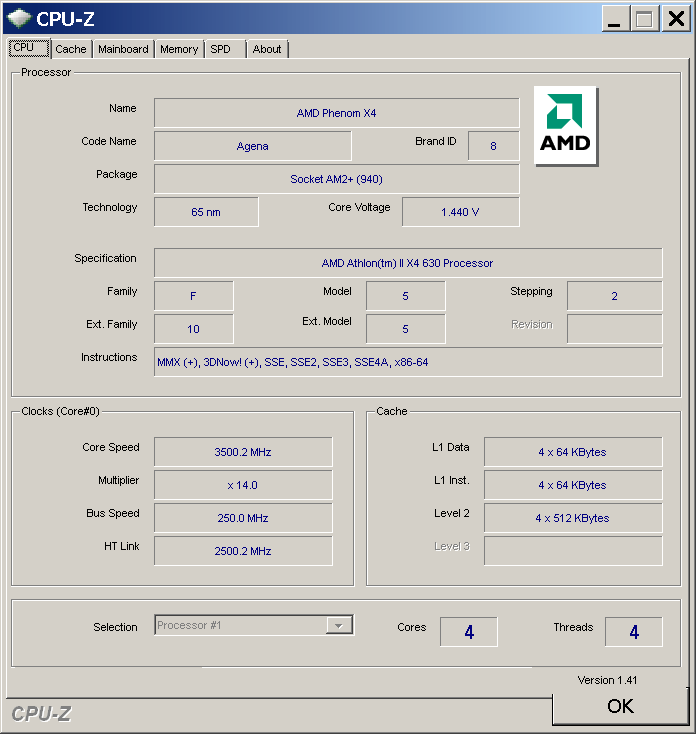Switch to the Cache tab

pyautogui.click(x=71, y=49)
